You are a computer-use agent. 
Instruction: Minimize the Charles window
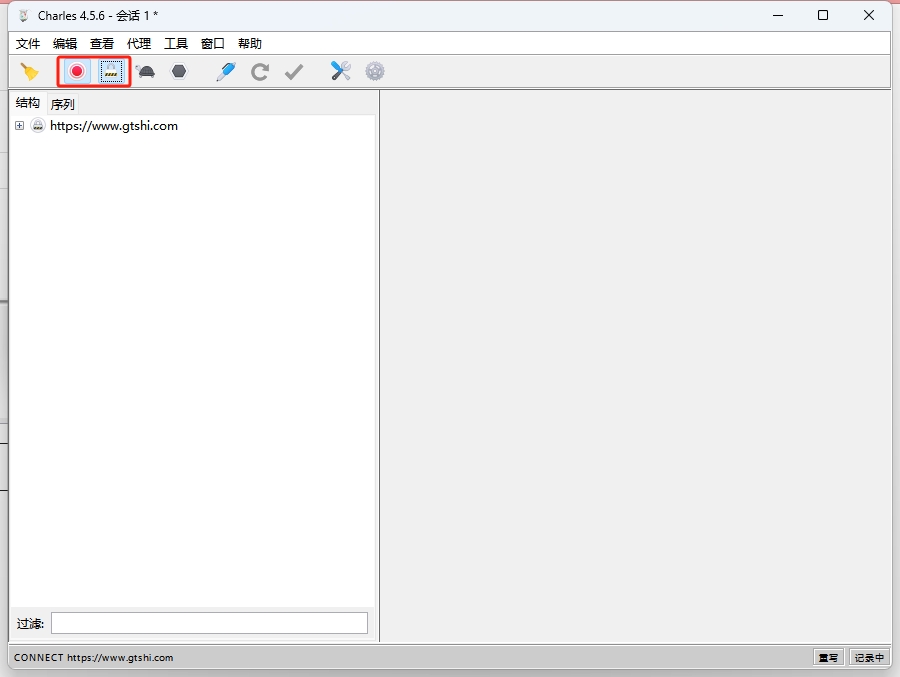point(778,16)
